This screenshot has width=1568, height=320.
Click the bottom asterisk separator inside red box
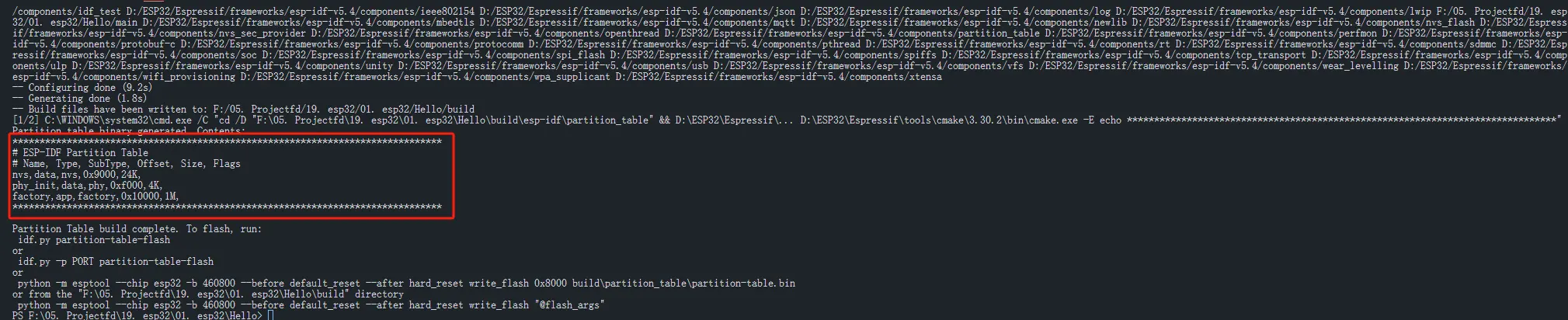coord(228,207)
